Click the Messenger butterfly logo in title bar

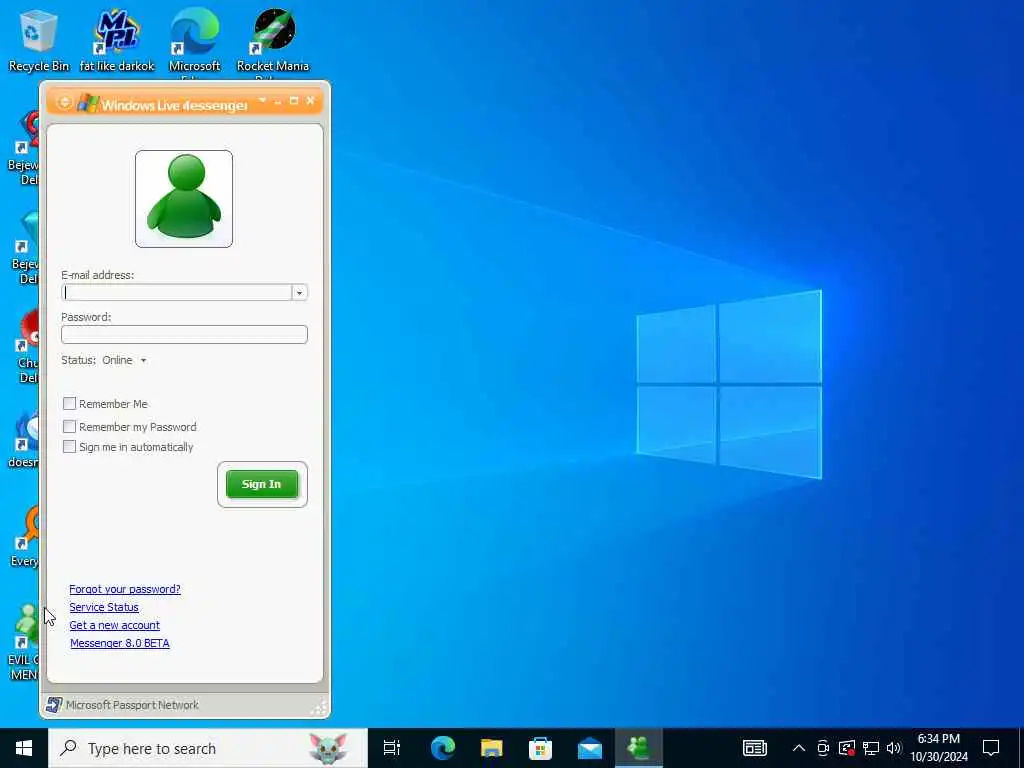pos(88,103)
